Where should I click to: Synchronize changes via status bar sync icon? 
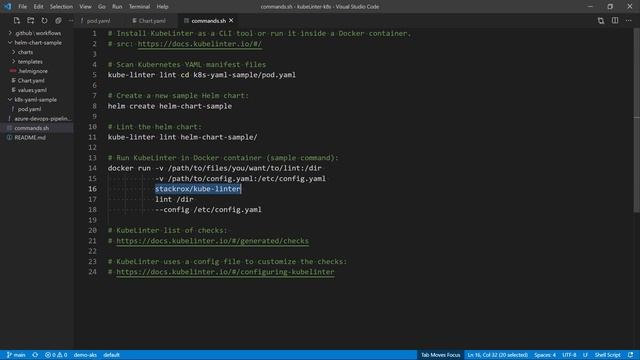coord(36,355)
